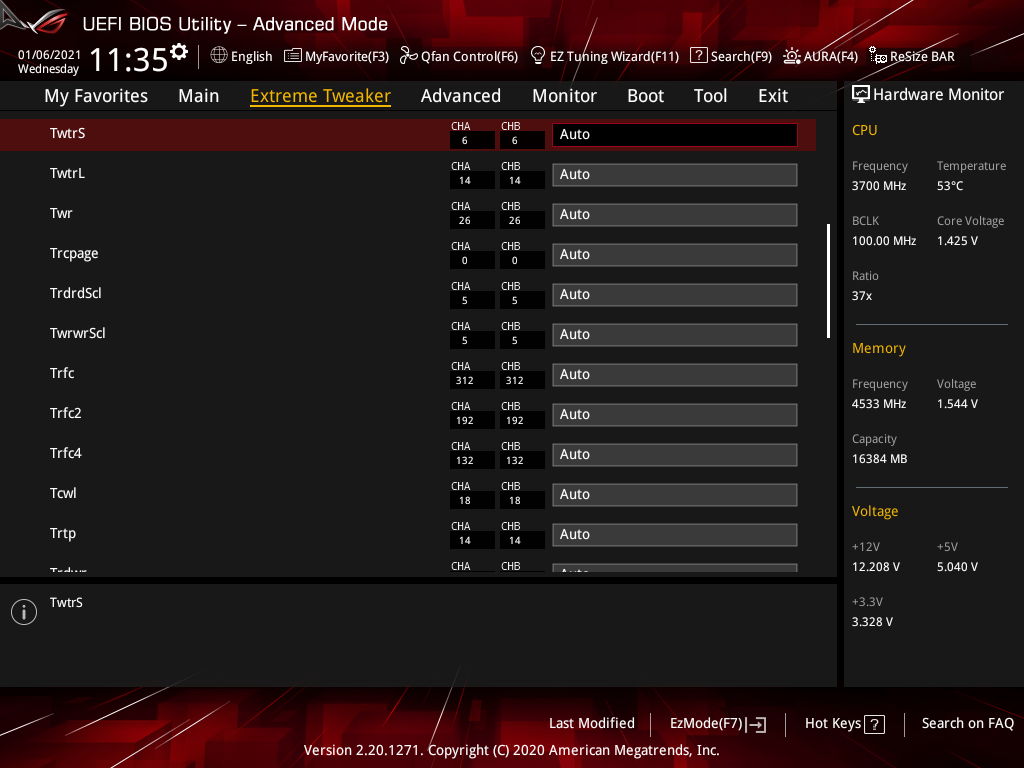Click the Core Voltage 1.425 V reading
Screen dimensions: 1024x768
(957, 240)
